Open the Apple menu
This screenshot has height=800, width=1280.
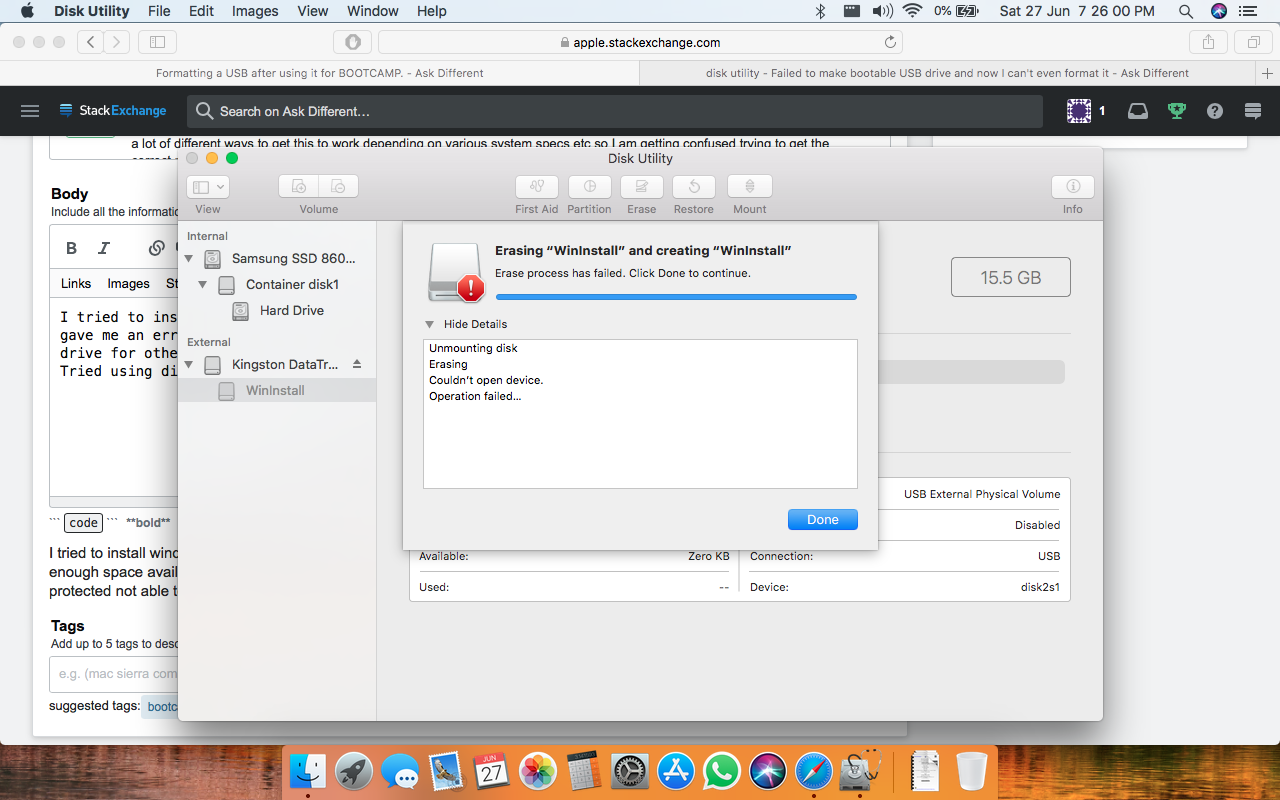pyautogui.click(x=27, y=11)
